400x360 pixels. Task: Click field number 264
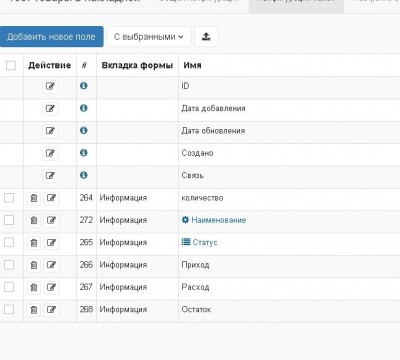click(x=86, y=198)
